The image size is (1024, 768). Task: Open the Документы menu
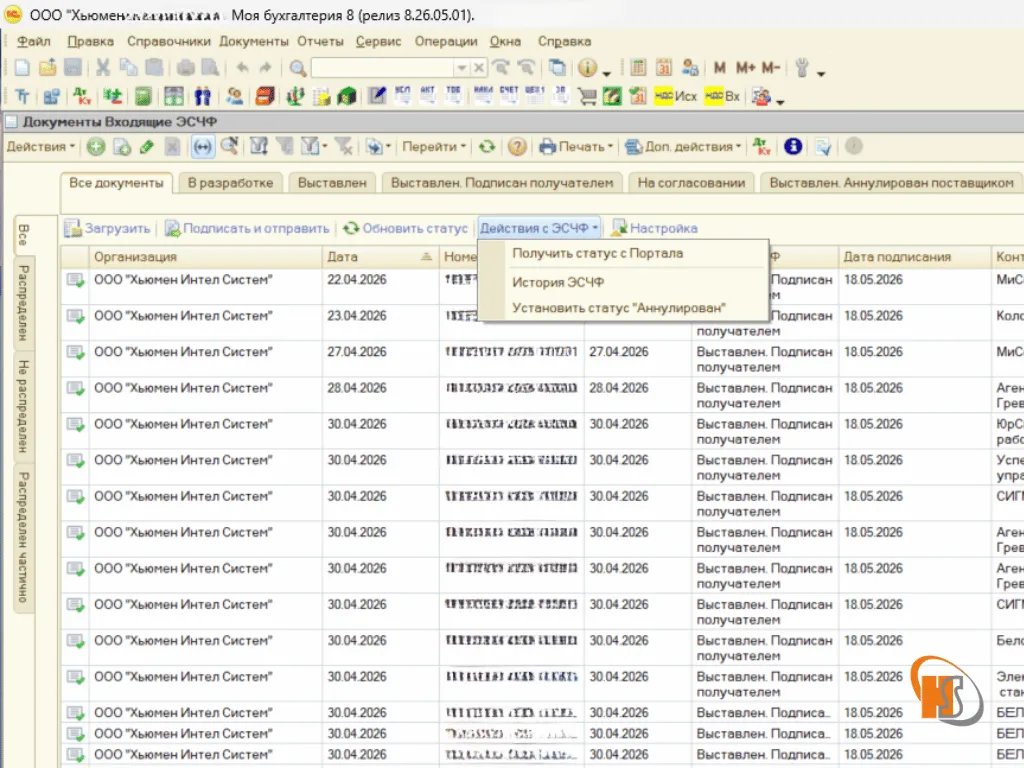click(253, 41)
